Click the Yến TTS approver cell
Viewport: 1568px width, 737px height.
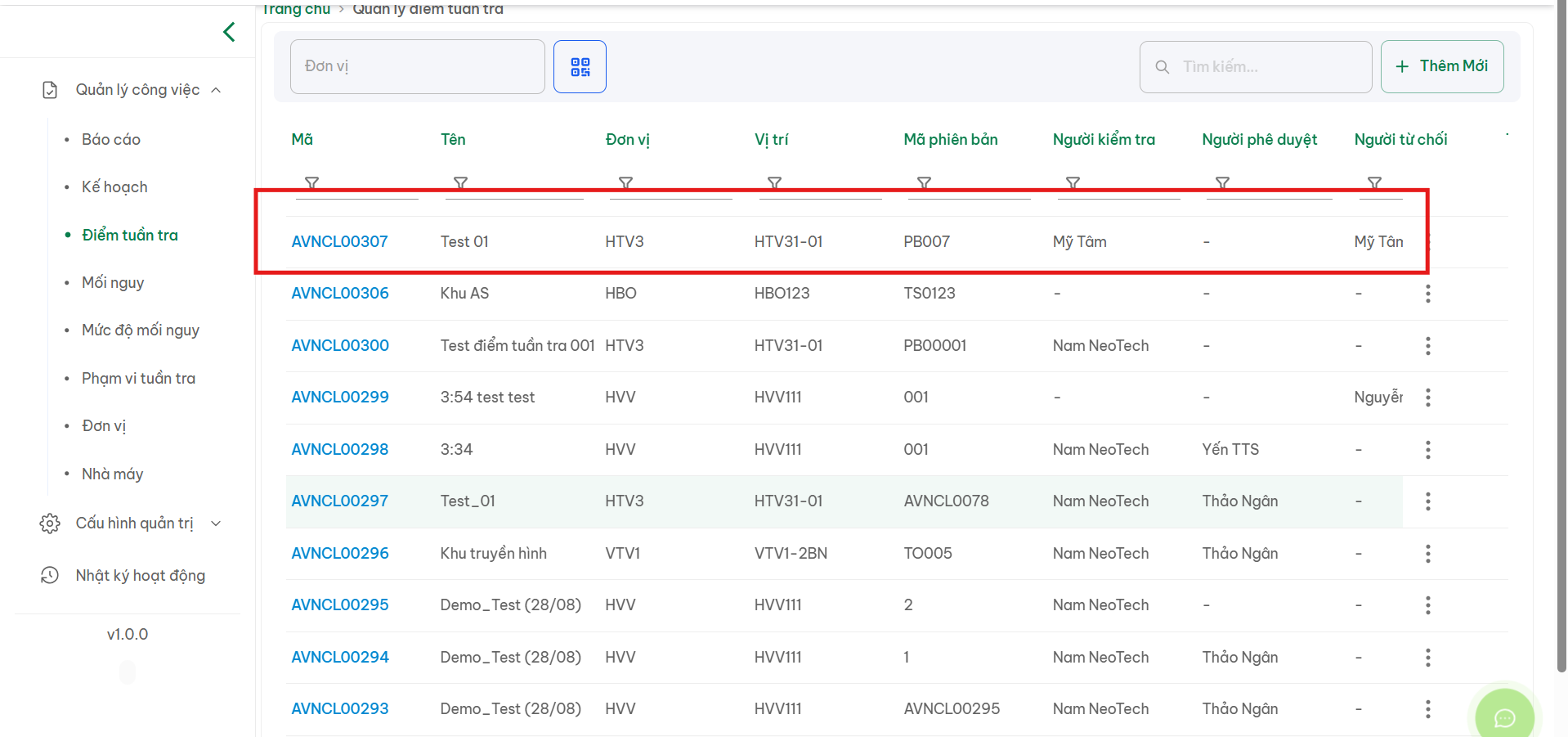click(x=1230, y=450)
